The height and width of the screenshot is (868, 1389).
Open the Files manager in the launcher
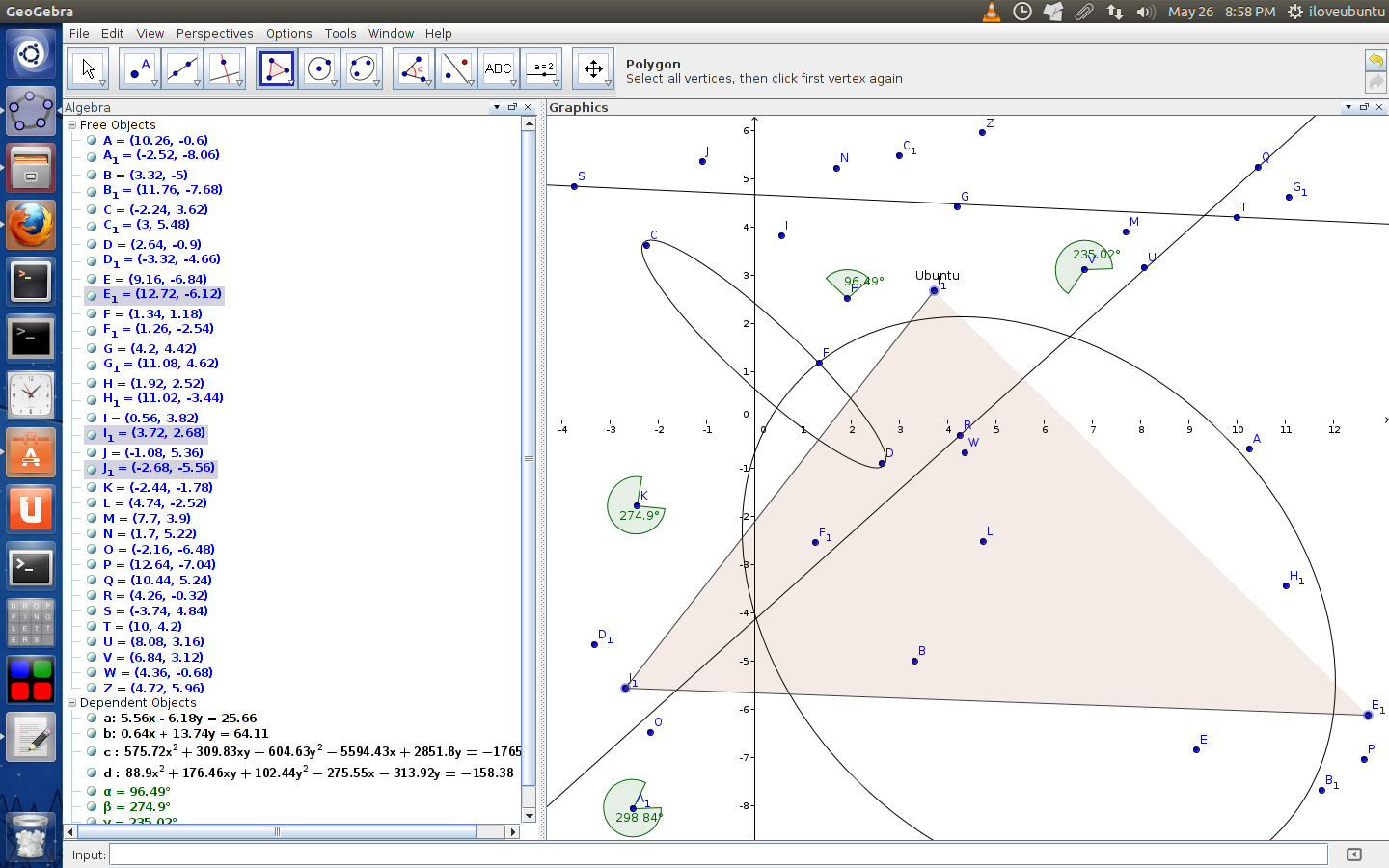[x=31, y=169]
